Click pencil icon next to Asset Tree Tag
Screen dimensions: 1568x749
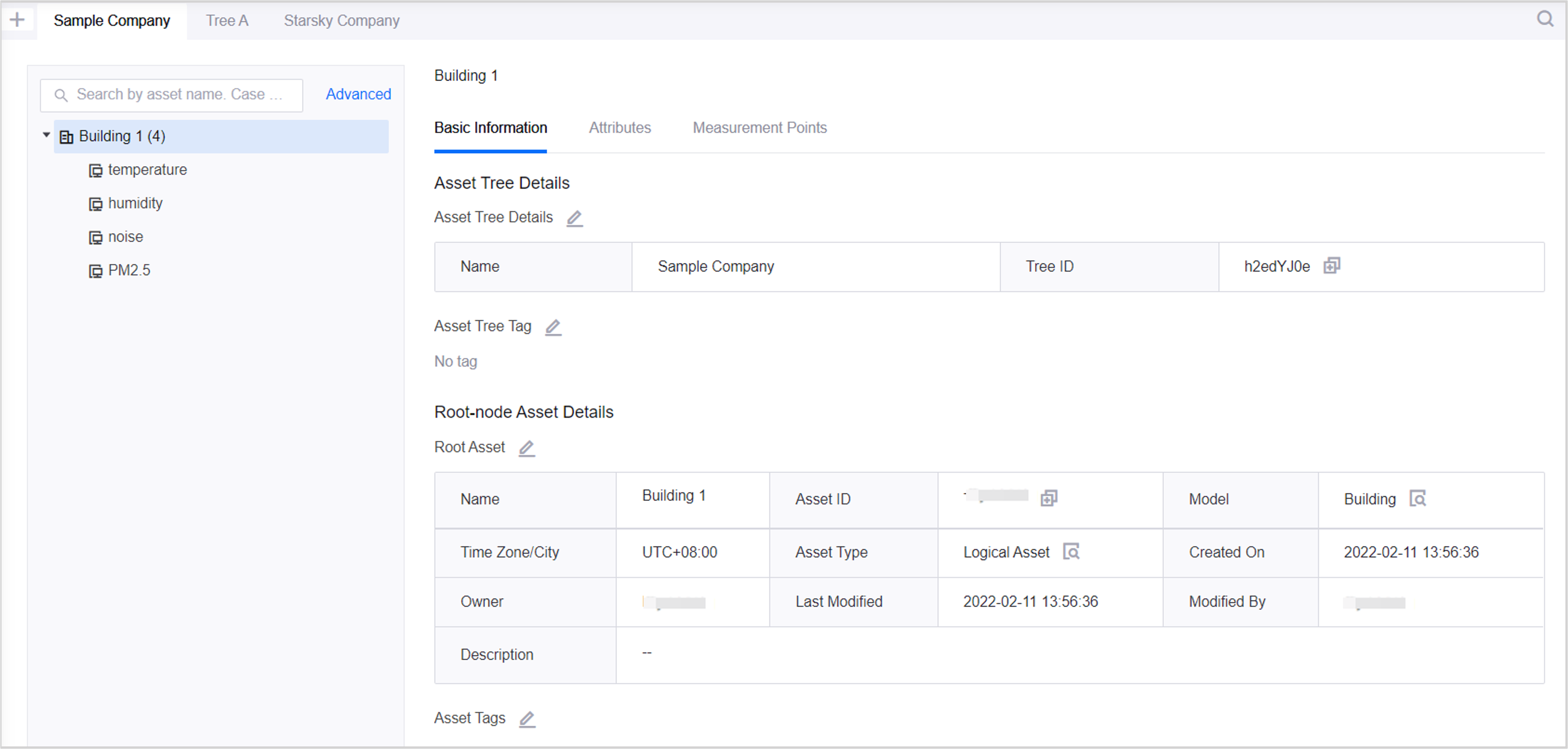[553, 327]
